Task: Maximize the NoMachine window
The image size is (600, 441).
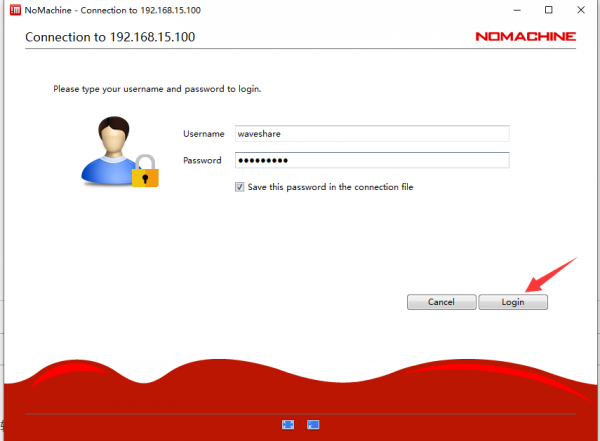Action: (x=549, y=10)
